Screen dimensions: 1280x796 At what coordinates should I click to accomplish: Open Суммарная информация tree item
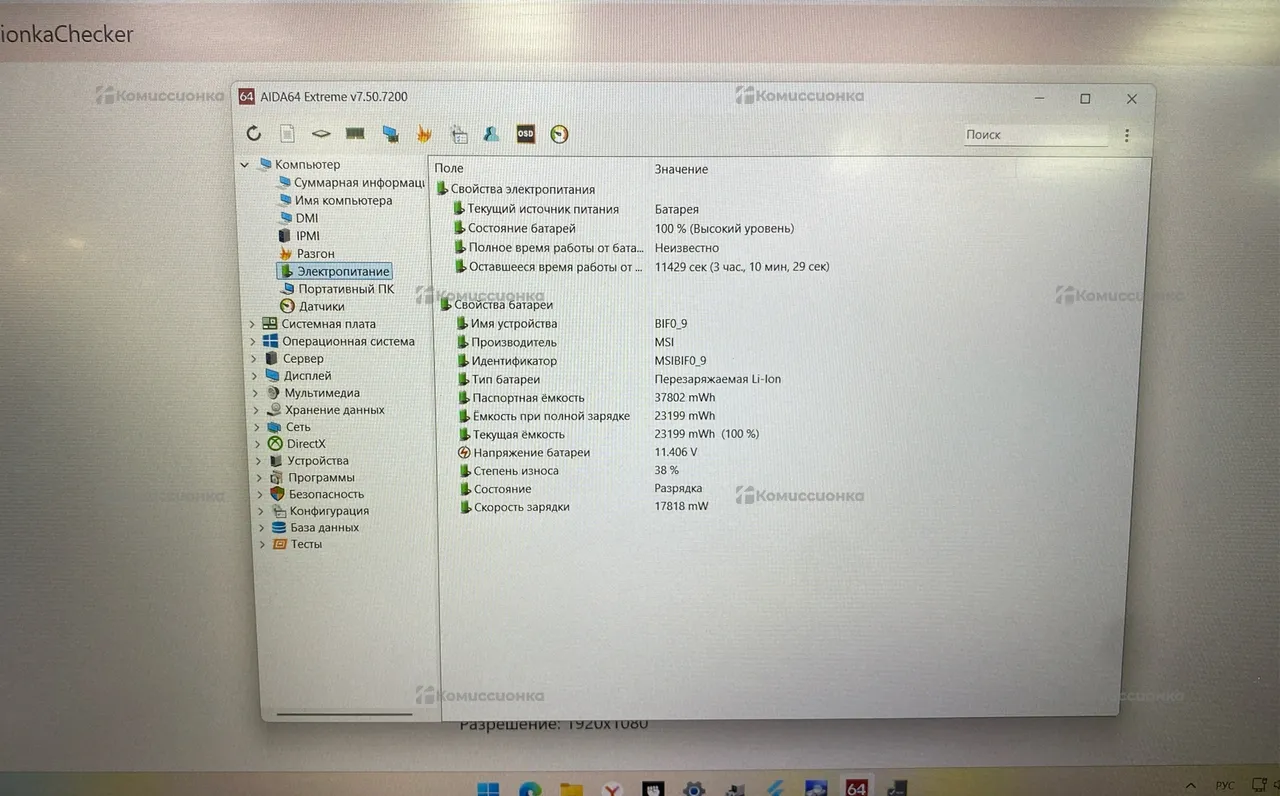point(358,183)
